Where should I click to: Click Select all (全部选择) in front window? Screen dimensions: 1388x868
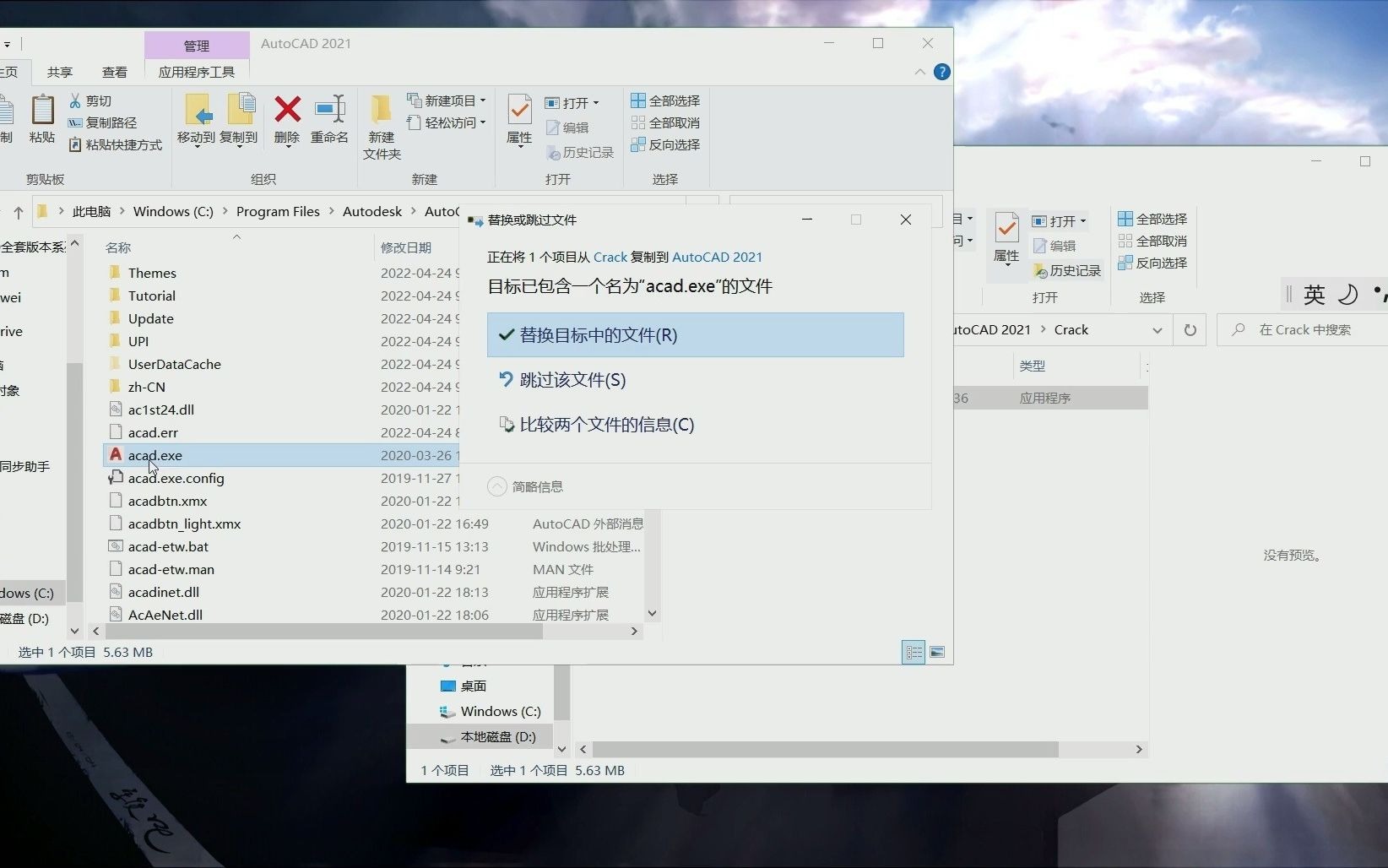tap(665, 100)
